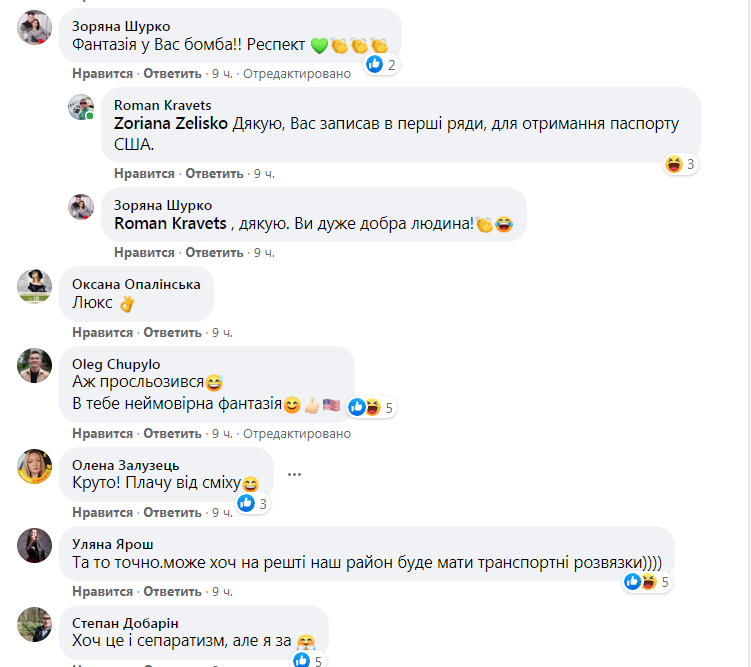Open Oleg Chupylo's profile avatar
The image size is (751, 667).
[x=35, y=366]
